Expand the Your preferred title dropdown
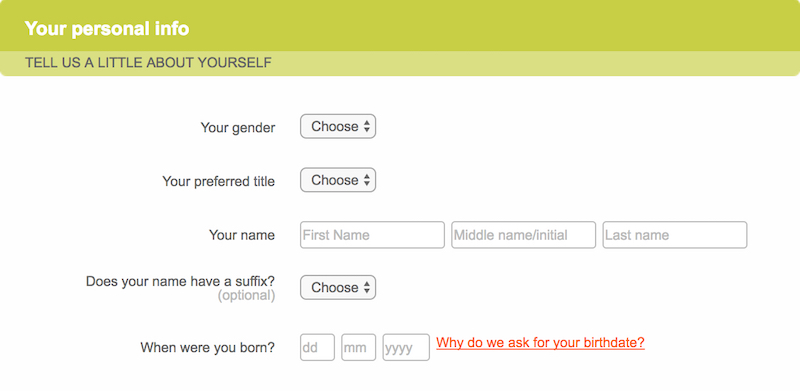Image resolution: width=800 pixels, height=391 pixels. [x=338, y=180]
